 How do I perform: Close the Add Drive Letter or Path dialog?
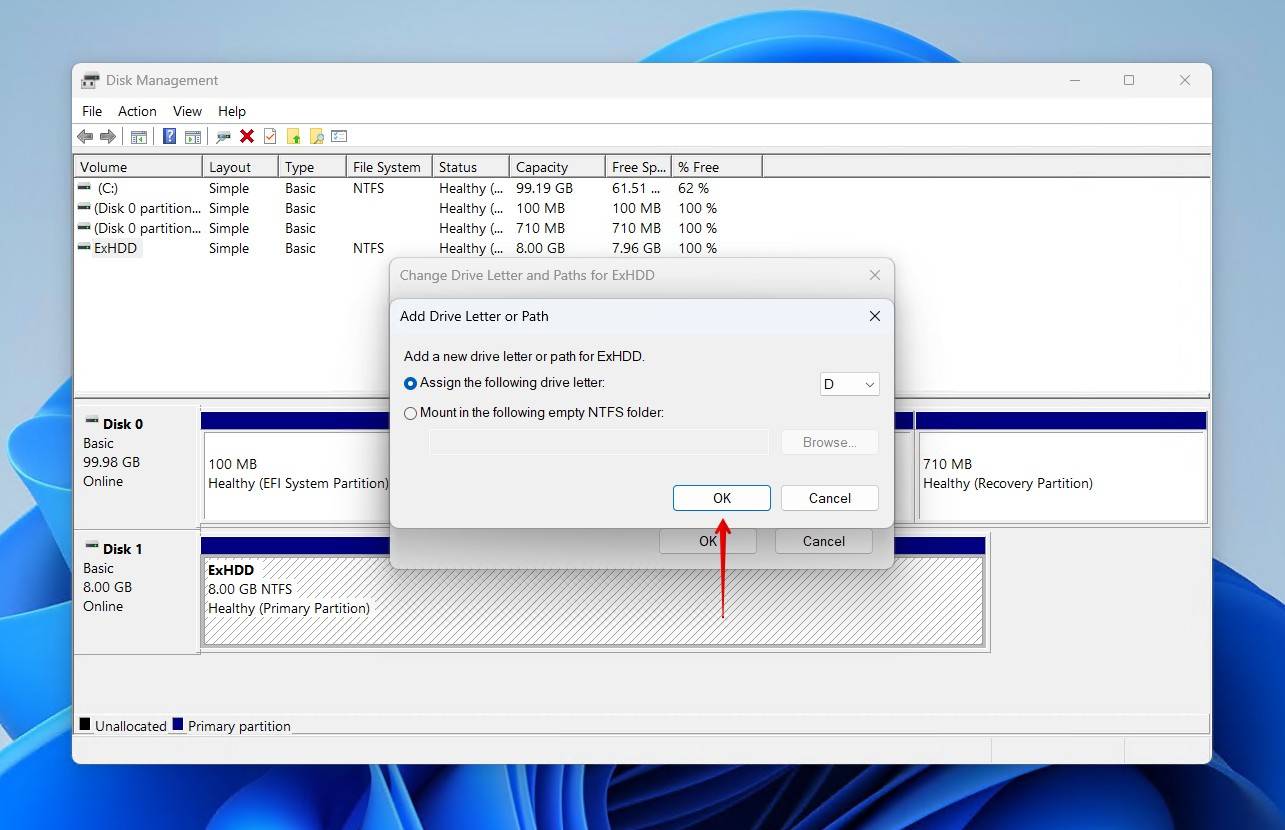click(875, 316)
